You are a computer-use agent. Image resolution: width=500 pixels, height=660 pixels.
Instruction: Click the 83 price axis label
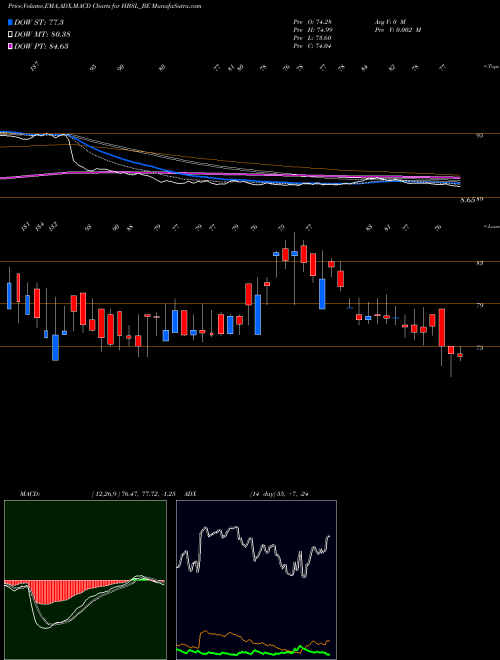point(479,263)
